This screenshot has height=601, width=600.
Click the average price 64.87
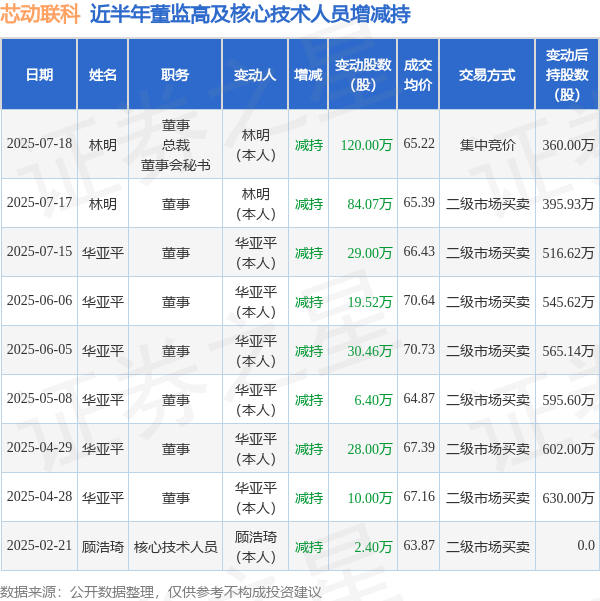(419, 399)
